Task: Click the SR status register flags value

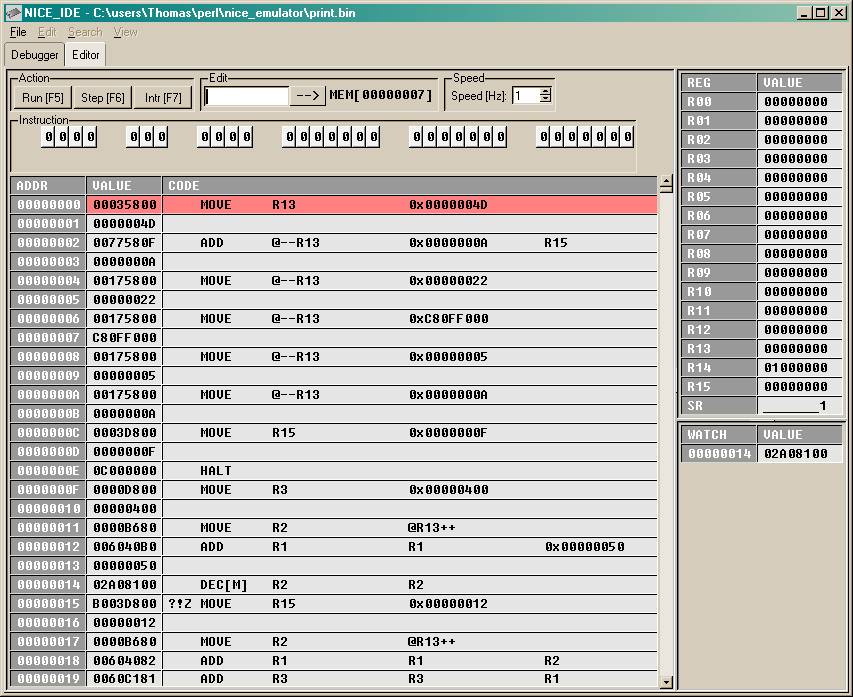Action: (x=800, y=406)
